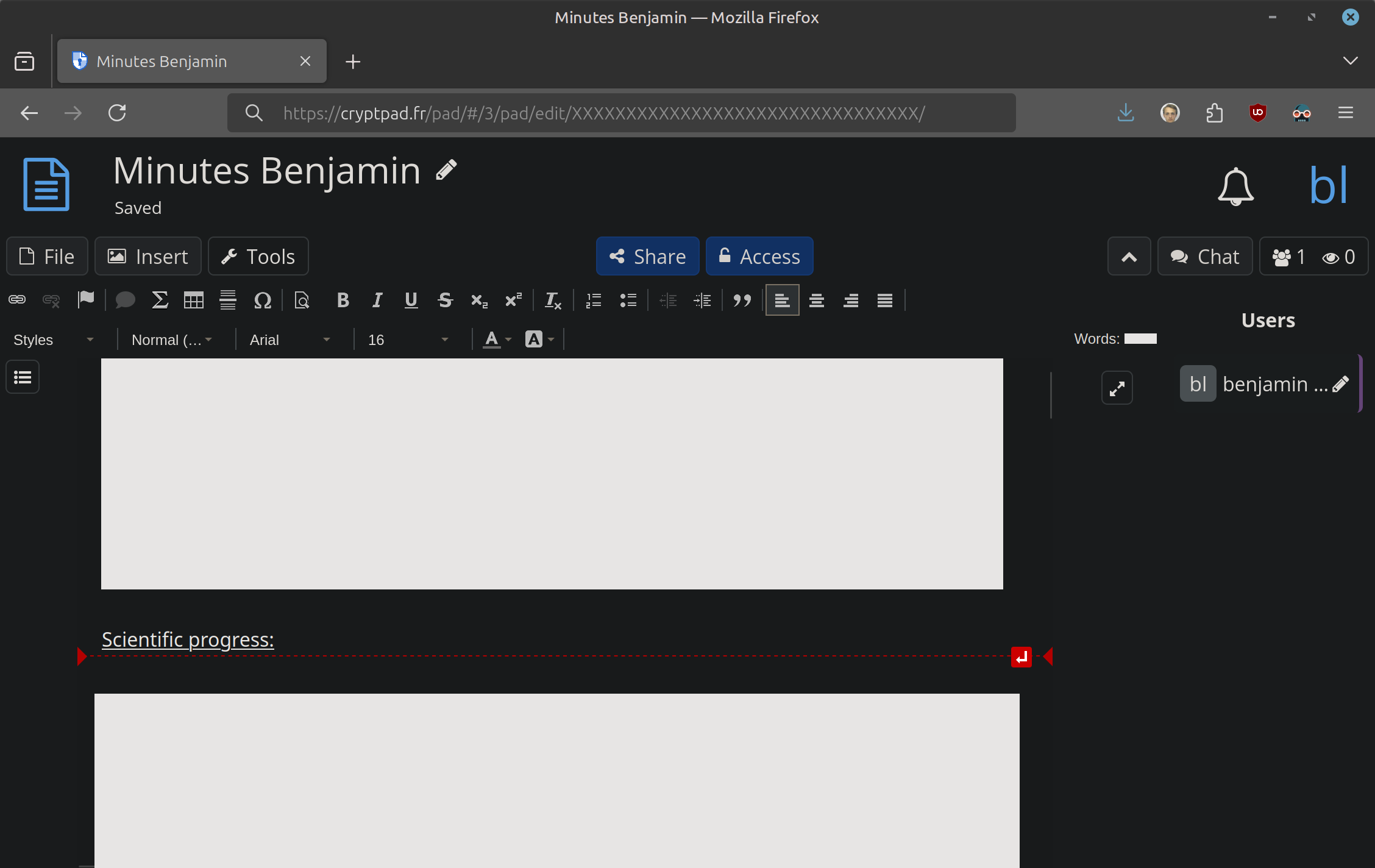Insert a numbered list

click(594, 300)
